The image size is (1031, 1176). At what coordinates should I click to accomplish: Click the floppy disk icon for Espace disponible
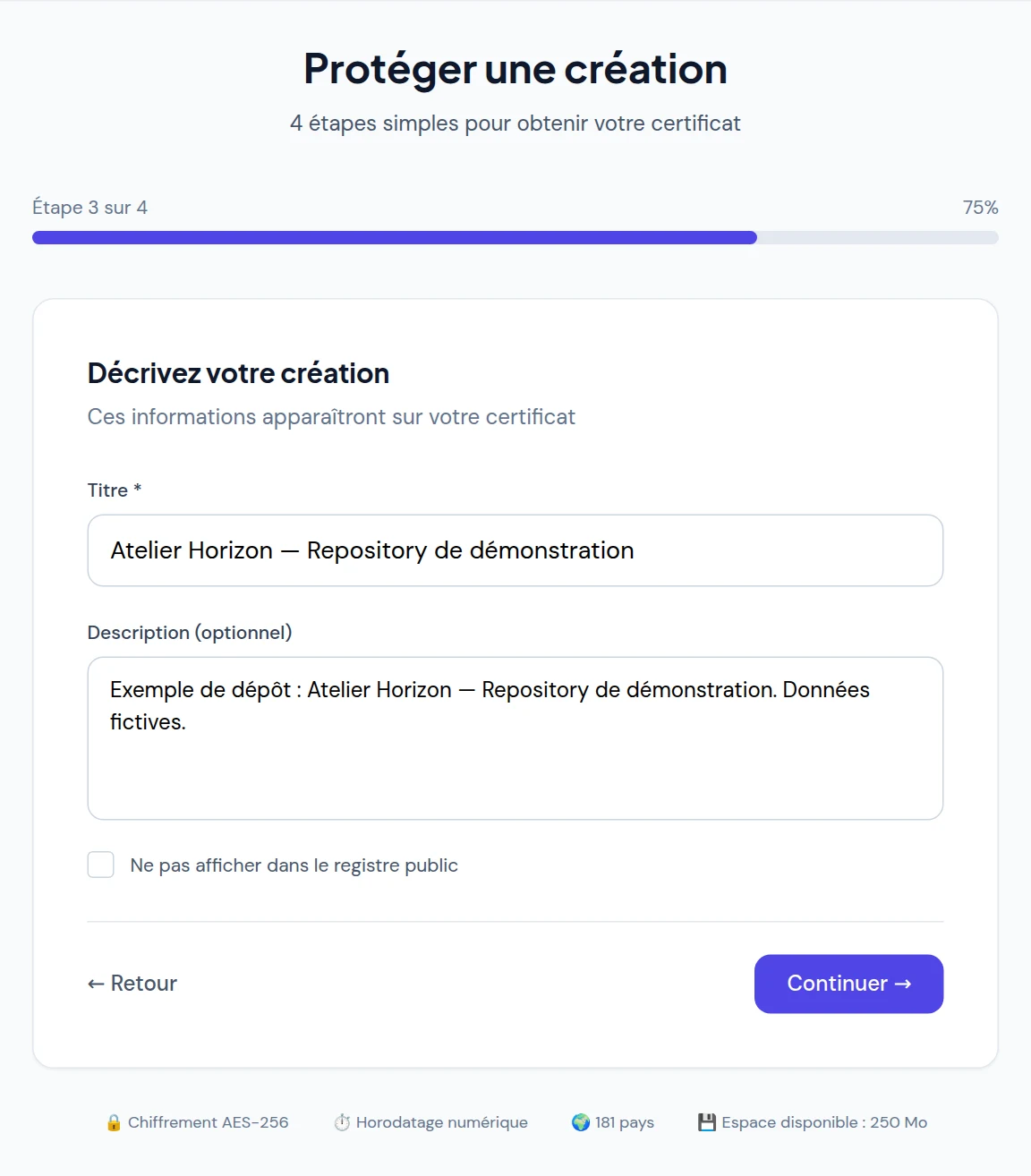tap(707, 1122)
